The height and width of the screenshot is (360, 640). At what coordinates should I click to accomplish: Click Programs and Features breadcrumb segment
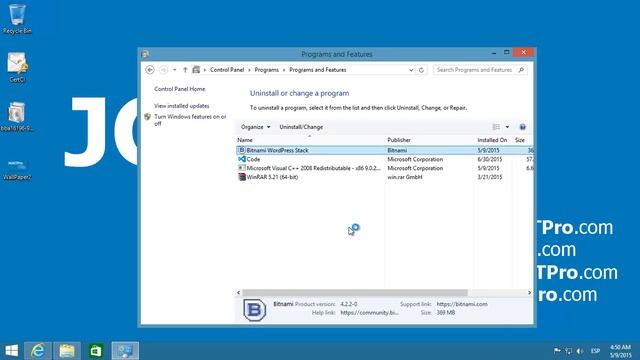pos(318,70)
